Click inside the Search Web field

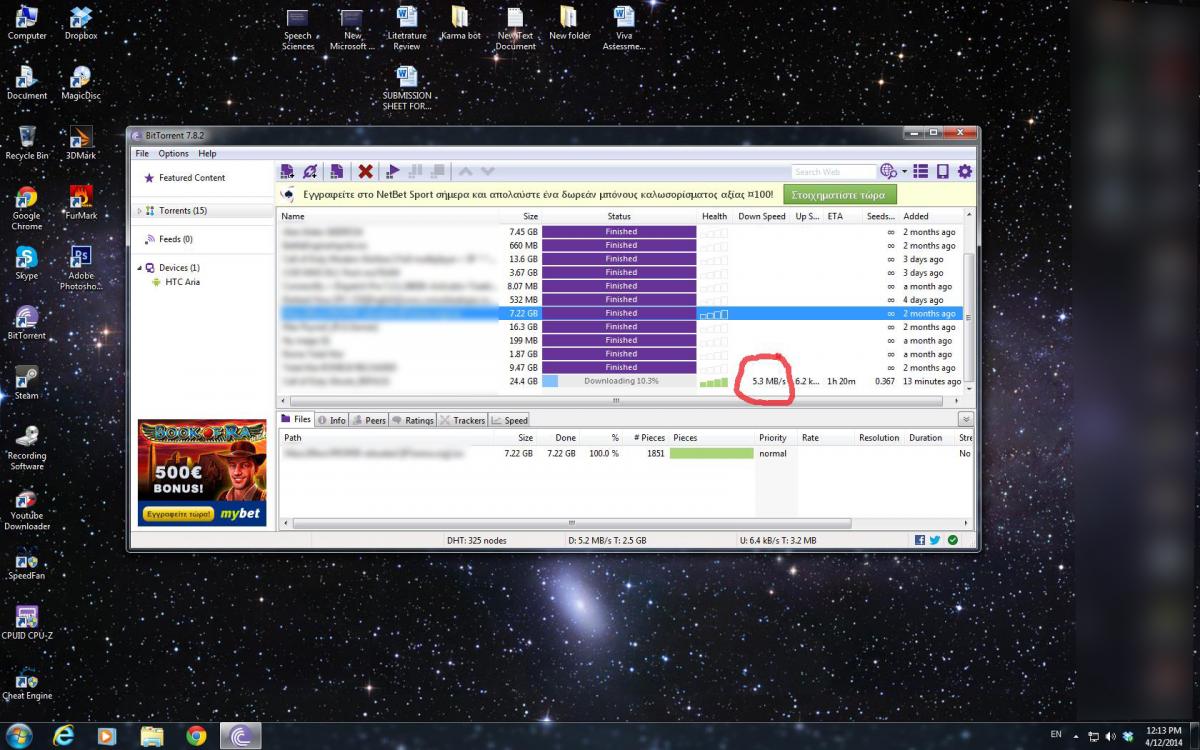[834, 172]
